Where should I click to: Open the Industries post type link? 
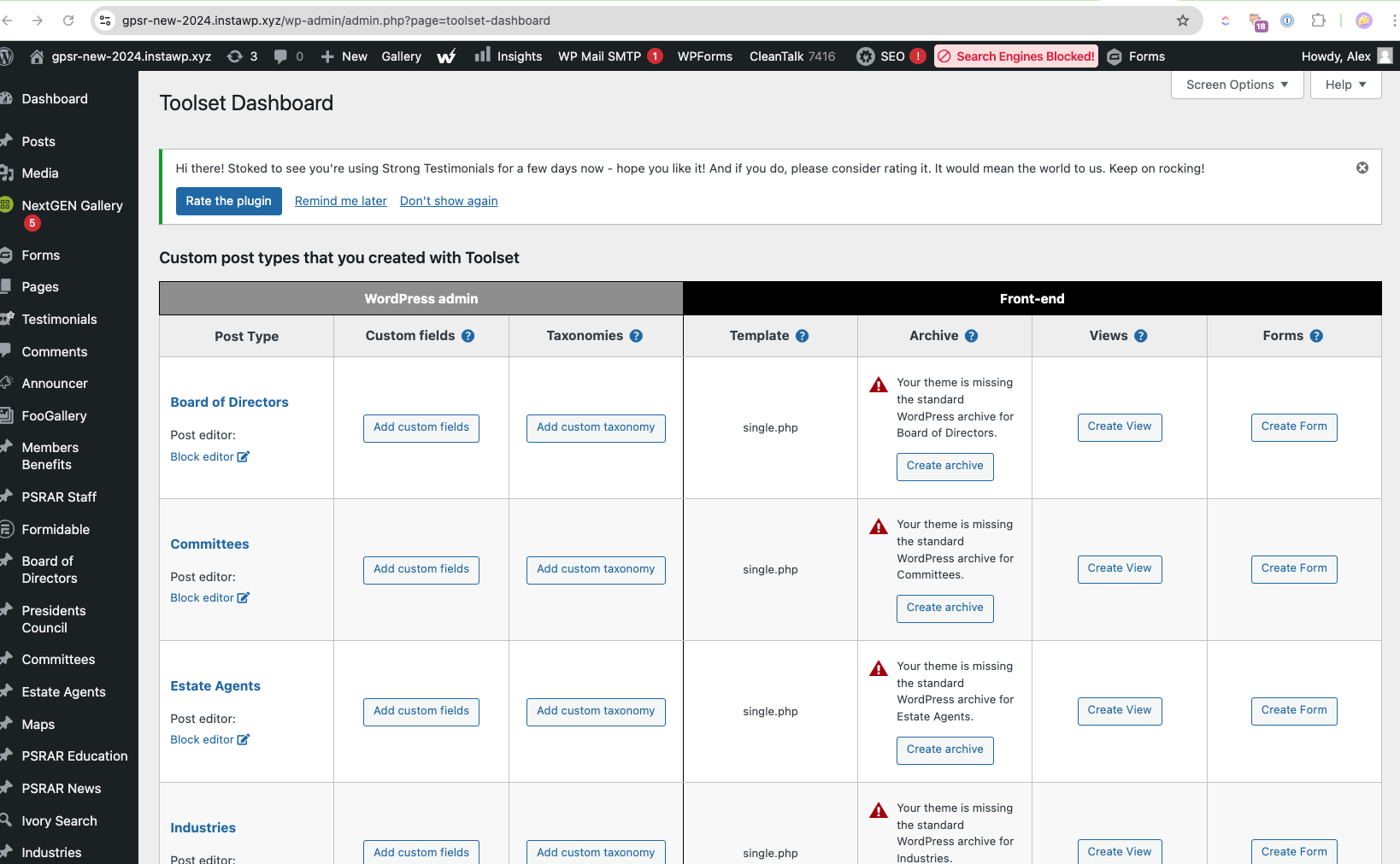click(x=203, y=828)
